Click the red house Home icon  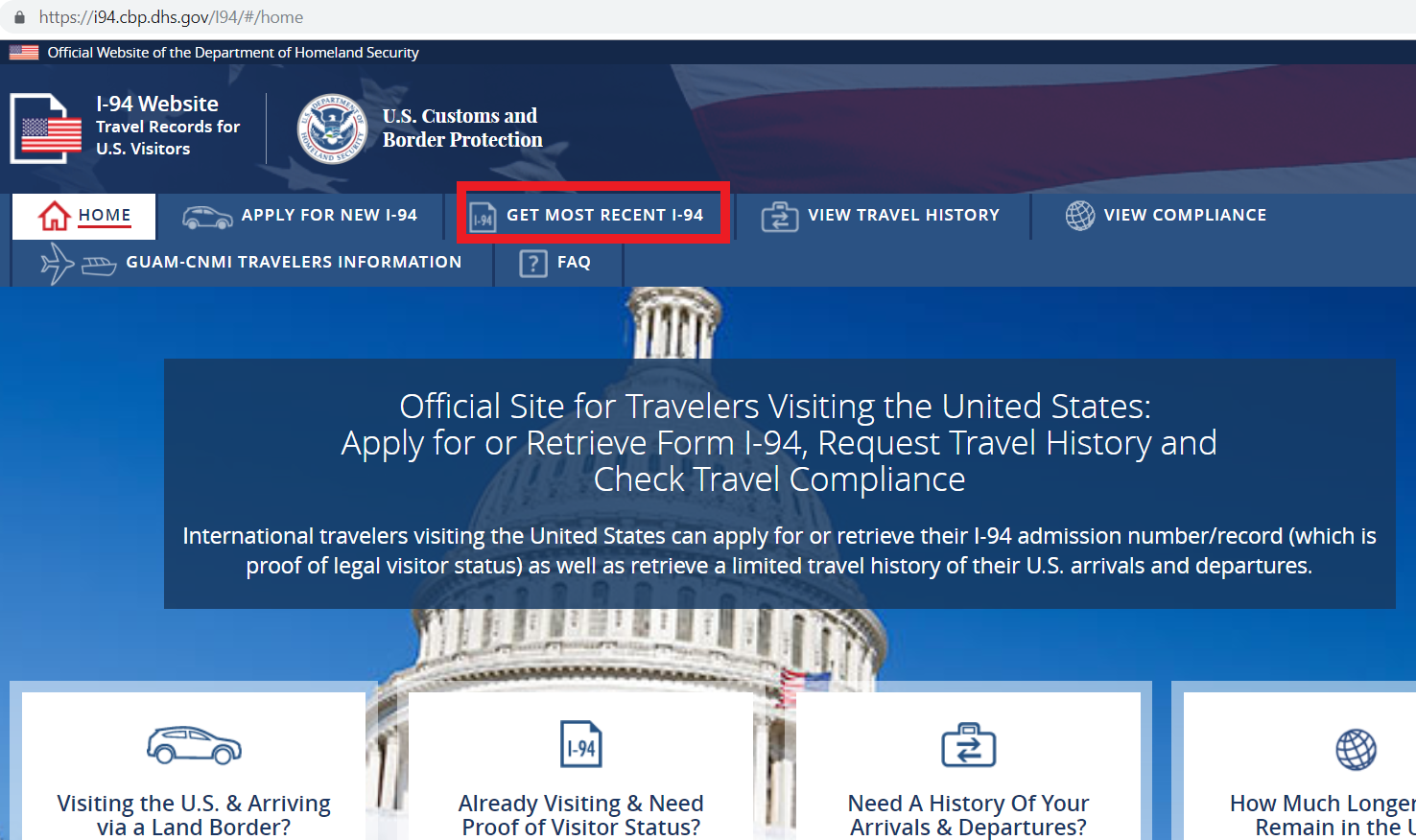54,216
